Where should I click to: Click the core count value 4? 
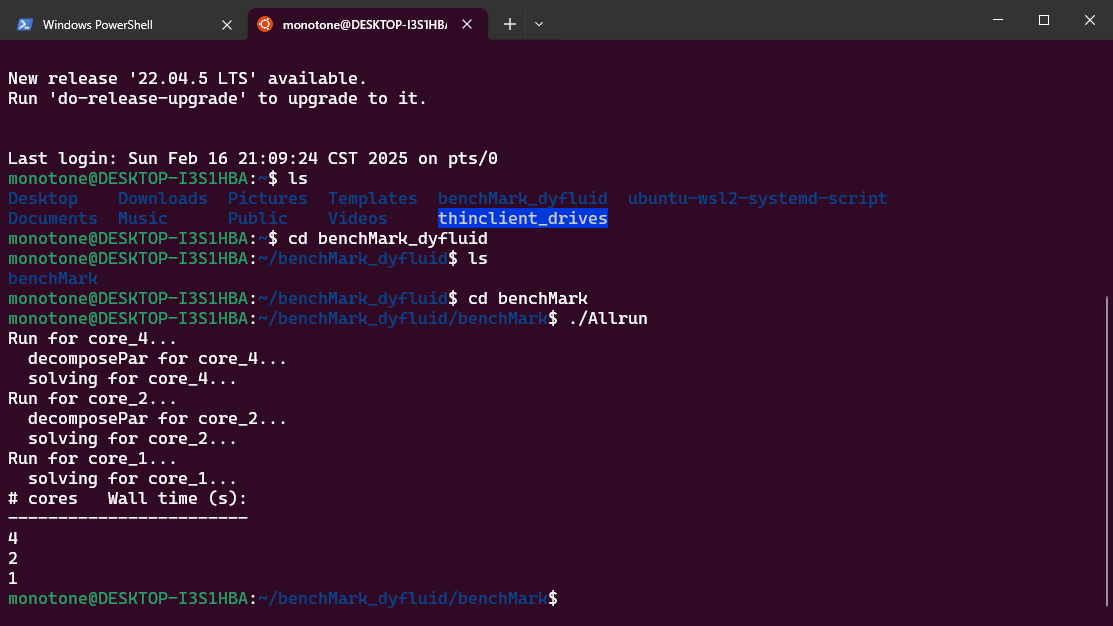click(x=13, y=538)
